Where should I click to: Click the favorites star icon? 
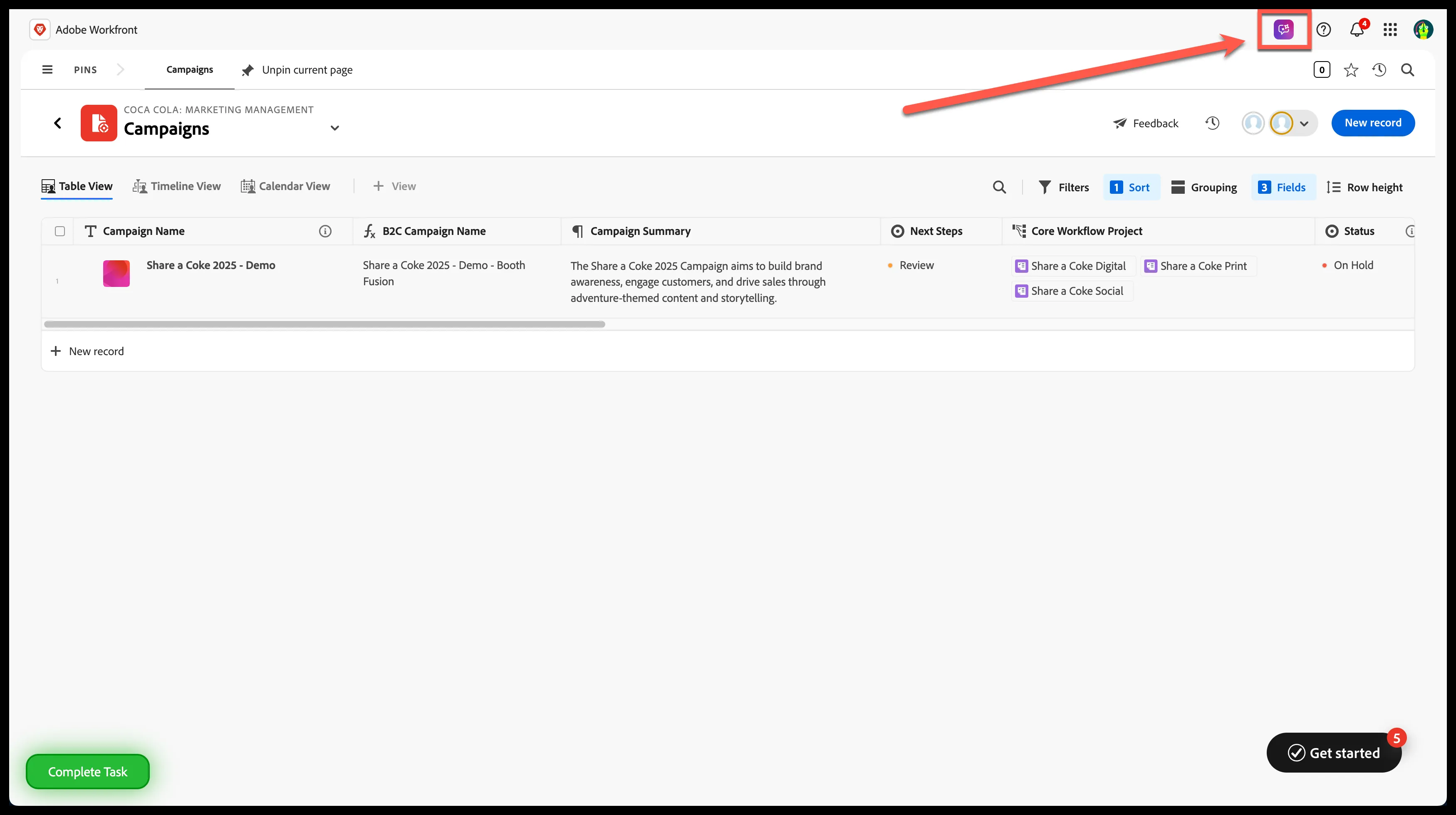tap(1351, 70)
